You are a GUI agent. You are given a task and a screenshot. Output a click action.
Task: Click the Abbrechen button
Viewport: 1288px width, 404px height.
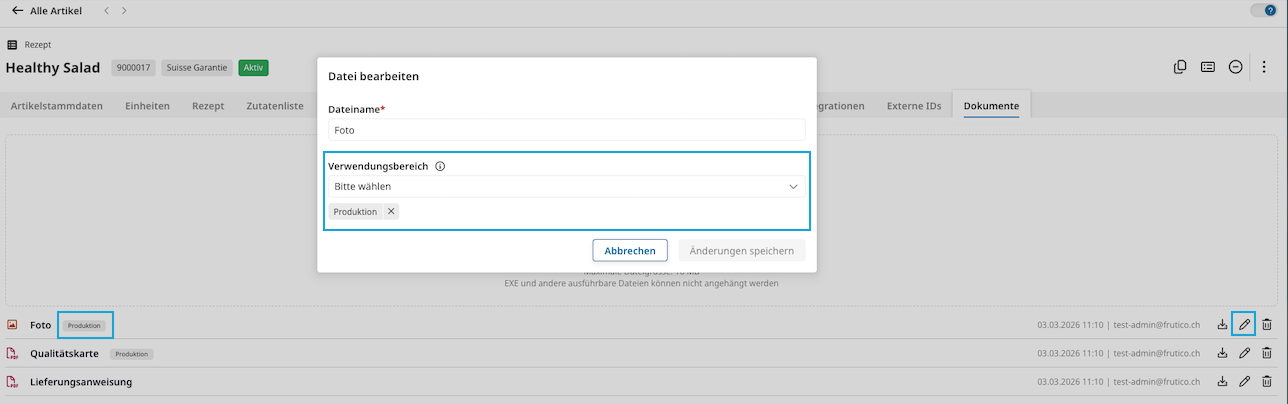click(630, 251)
